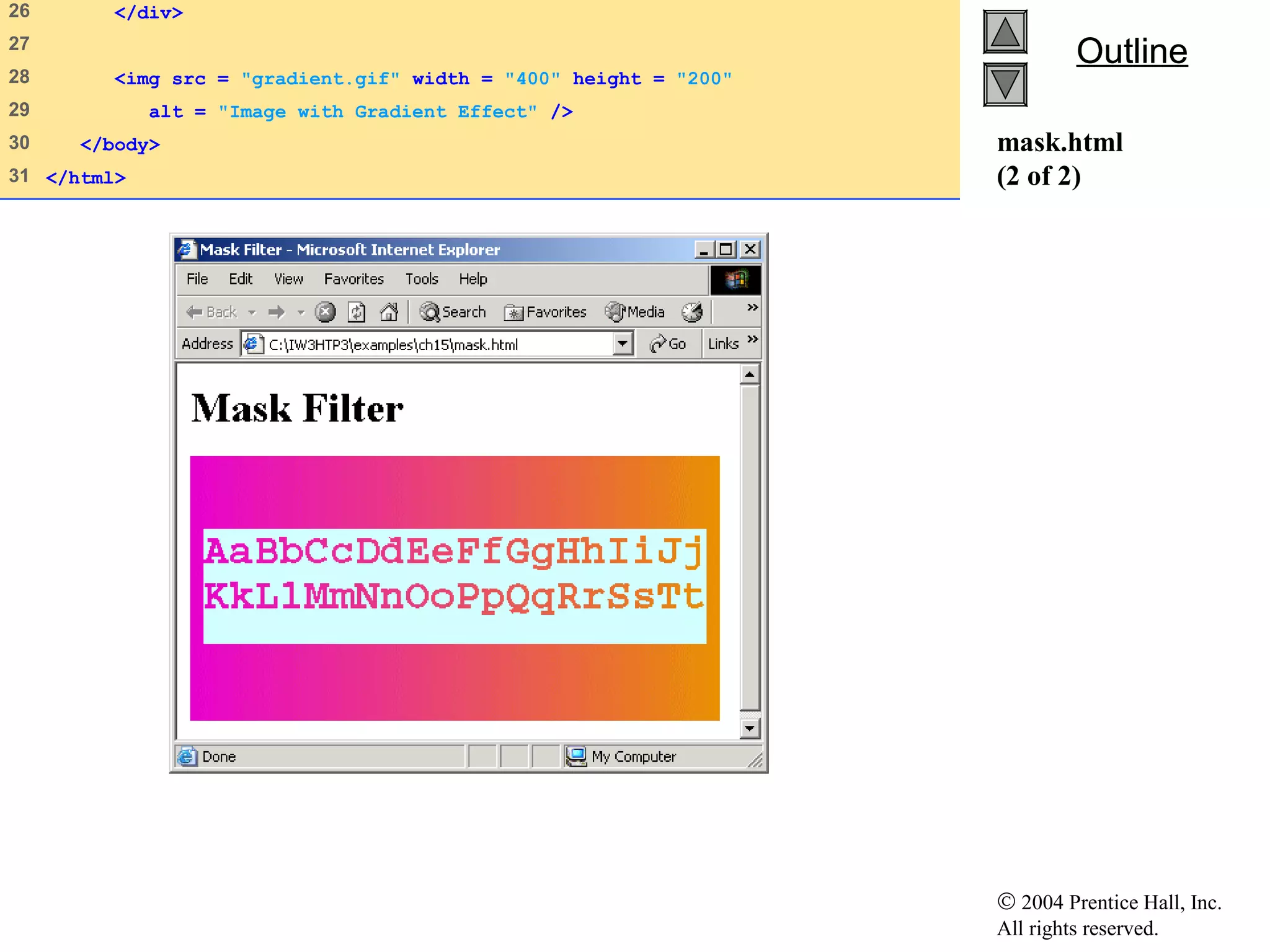Click the Go button
The image size is (1270, 952).
(x=668, y=344)
